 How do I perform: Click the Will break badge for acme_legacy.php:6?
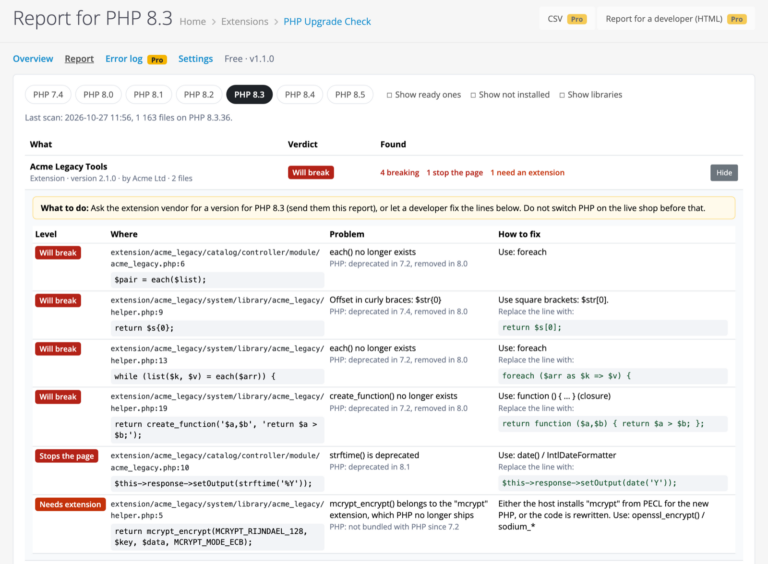(58, 253)
